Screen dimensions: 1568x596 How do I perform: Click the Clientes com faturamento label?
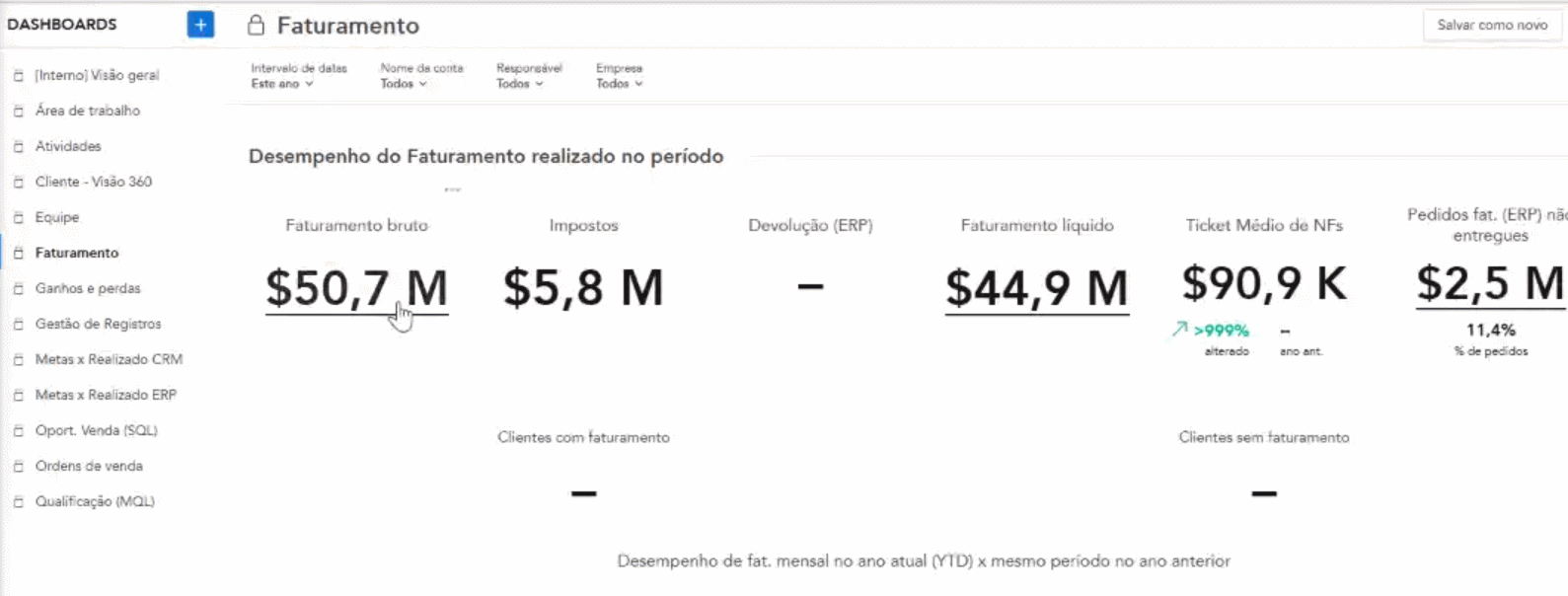click(x=583, y=437)
